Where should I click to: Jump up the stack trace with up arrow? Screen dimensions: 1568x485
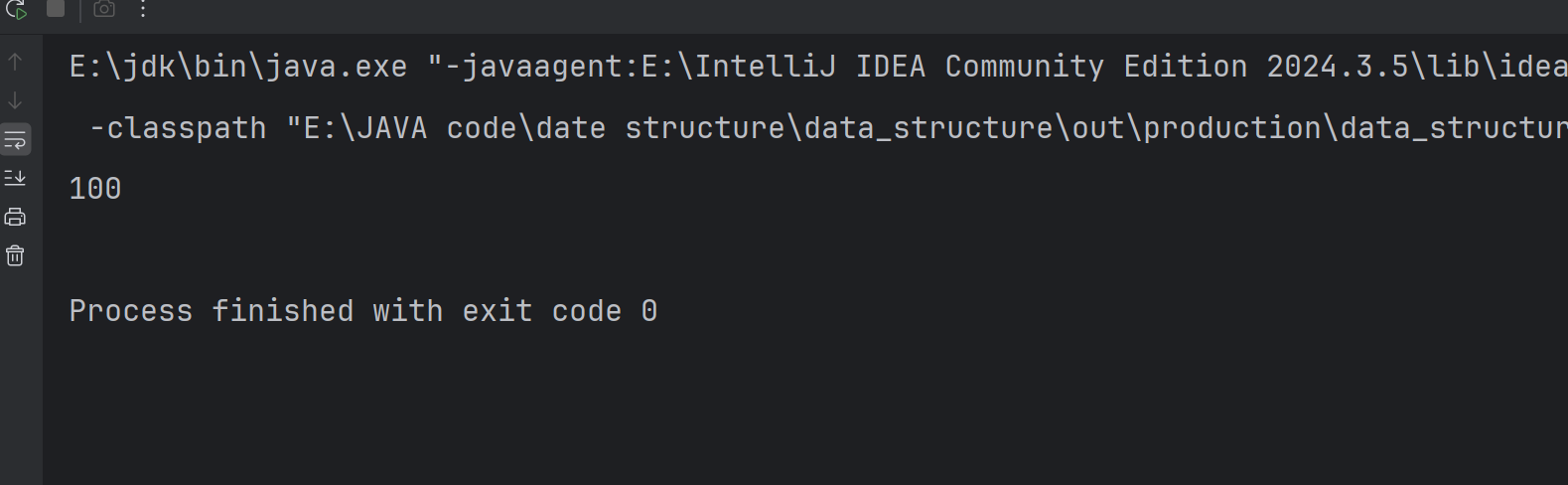coord(16,62)
